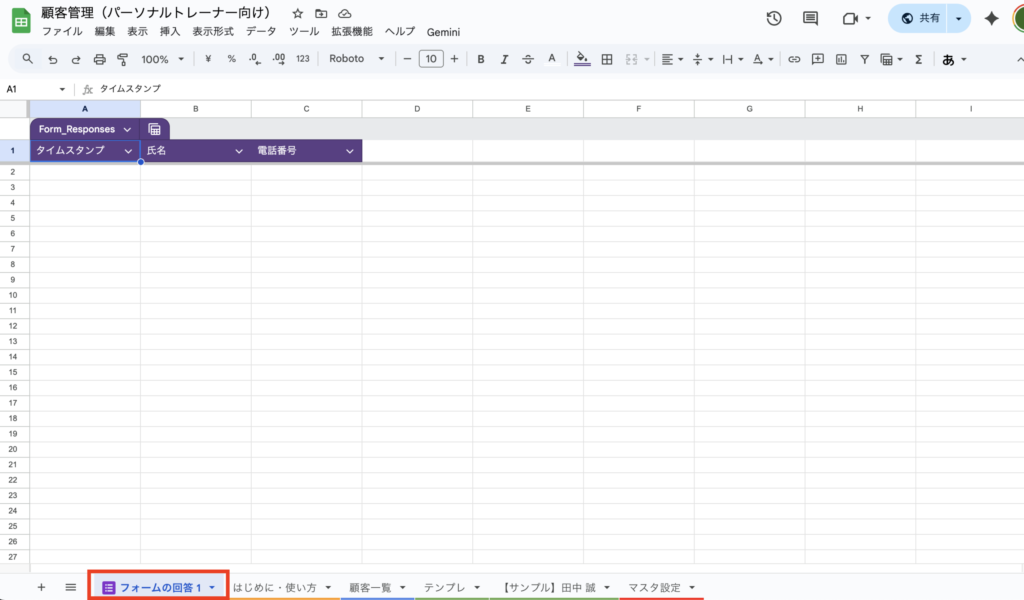
Task: Open the comments panel icon
Action: coord(810,18)
